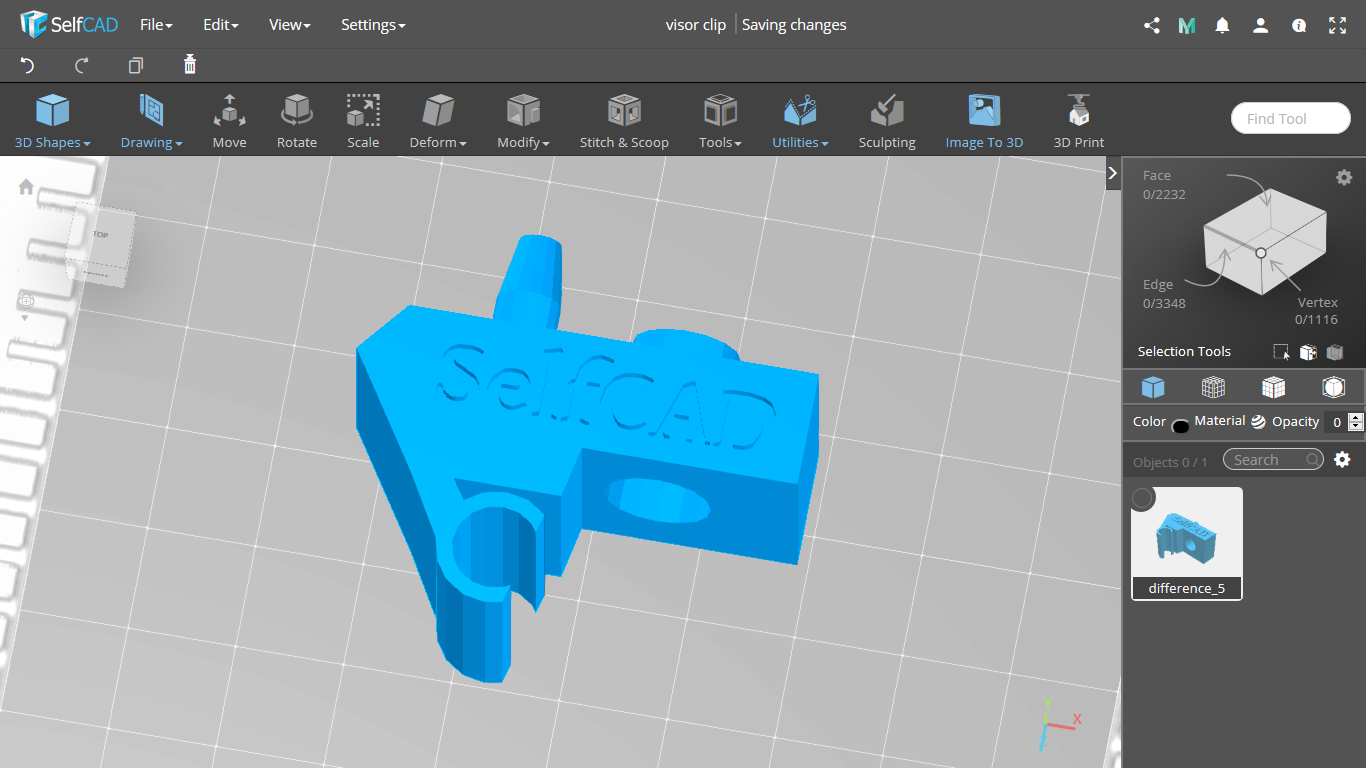Open Image To 3D tool
Image resolution: width=1366 pixels, height=768 pixels.
(x=984, y=121)
